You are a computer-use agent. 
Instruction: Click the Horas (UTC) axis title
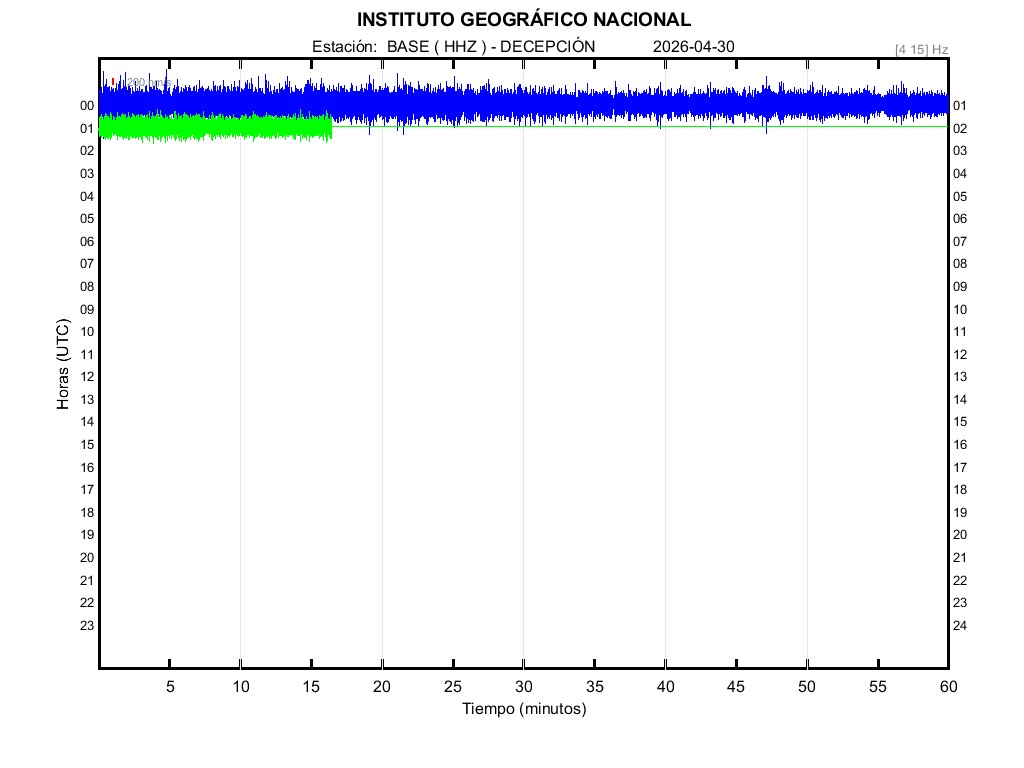tap(63, 365)
